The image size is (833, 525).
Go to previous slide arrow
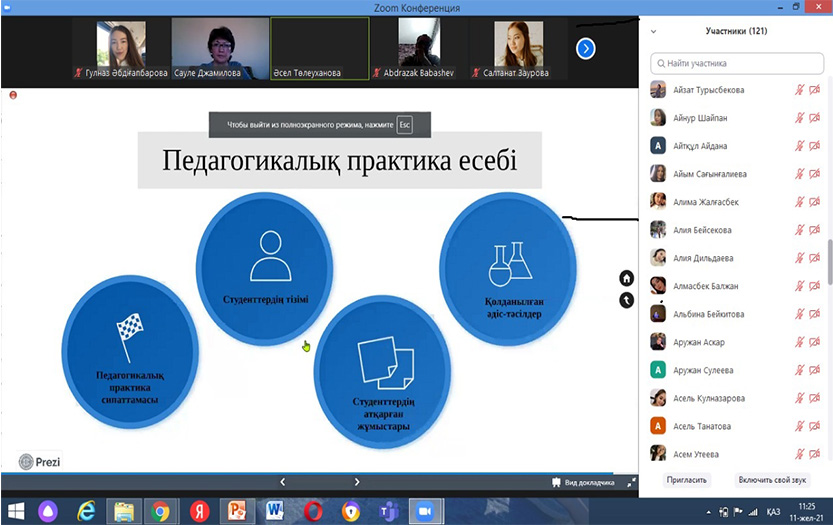tap(282, 482)
